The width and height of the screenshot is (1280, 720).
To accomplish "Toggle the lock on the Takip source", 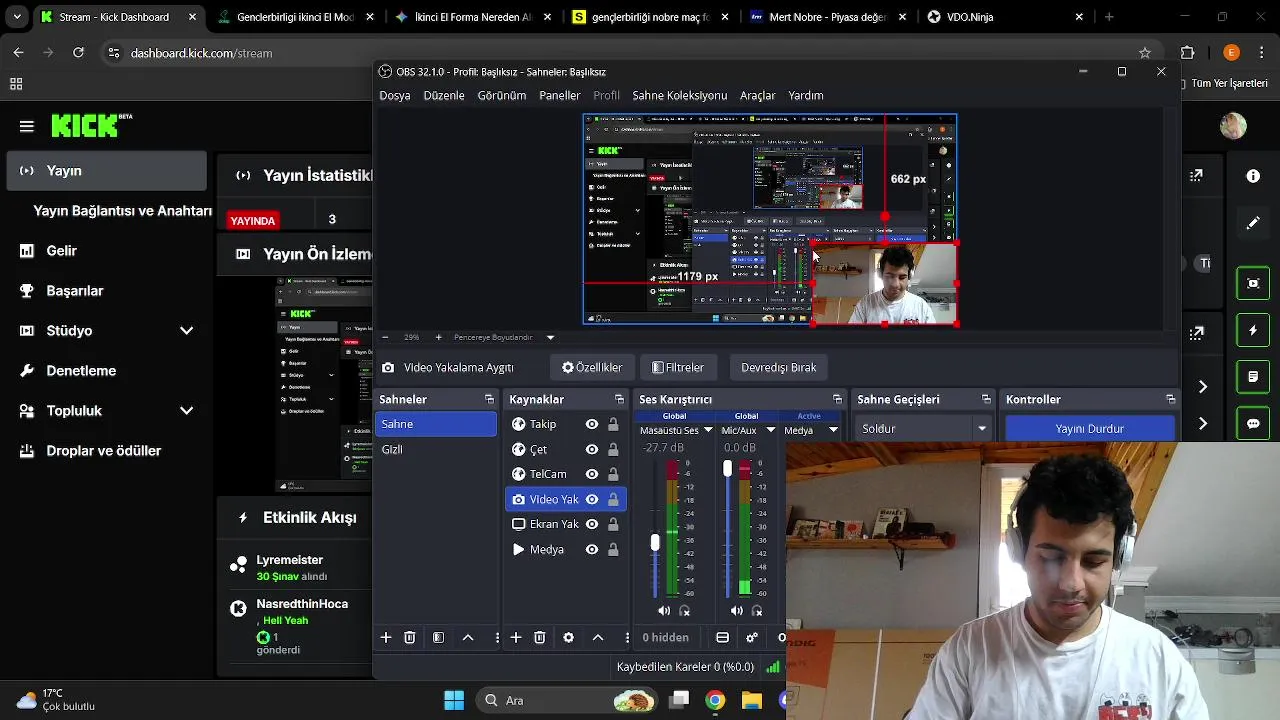I will click(613, 424).
